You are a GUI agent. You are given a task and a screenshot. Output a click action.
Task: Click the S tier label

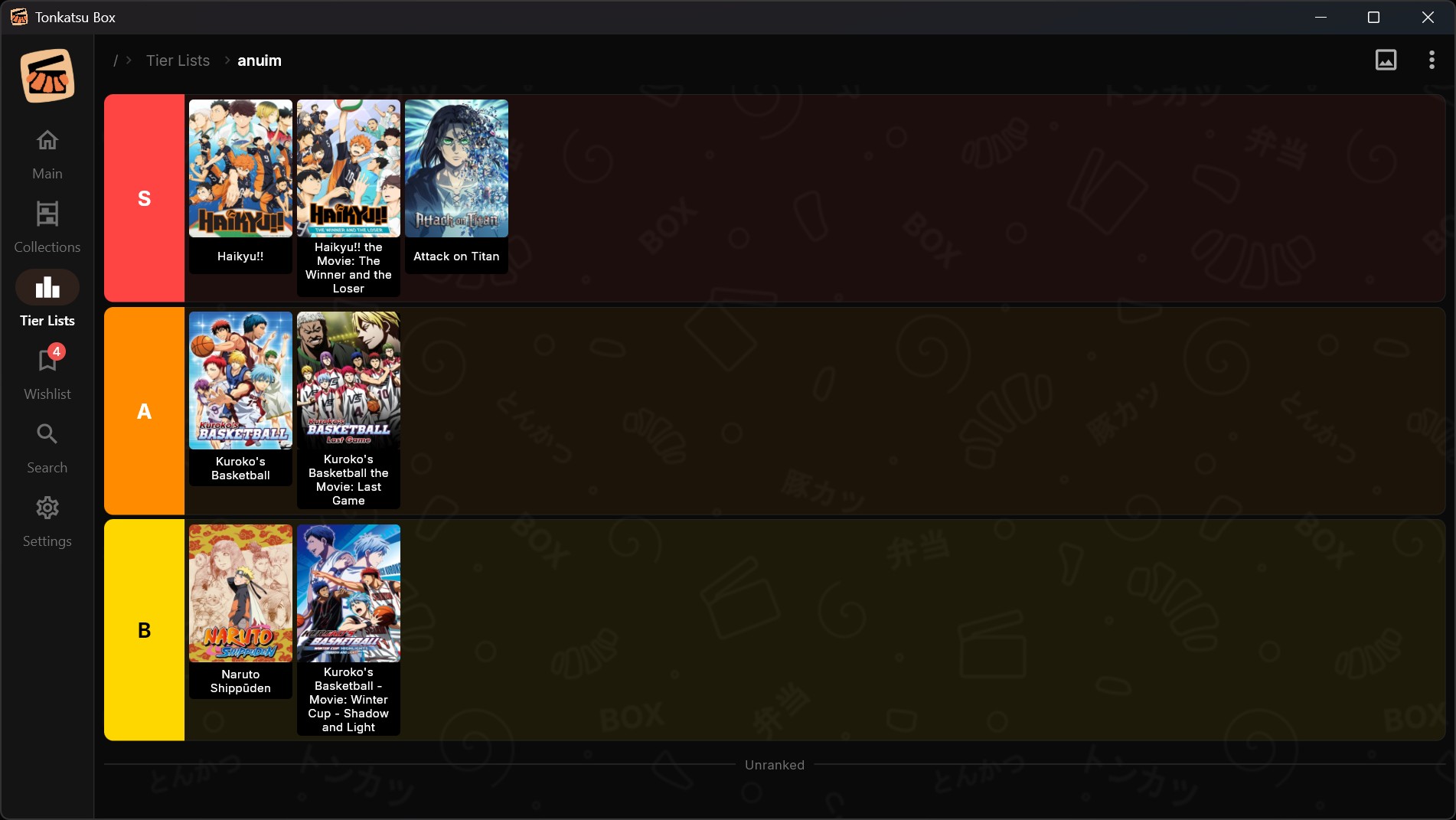[x=144, y=198]
